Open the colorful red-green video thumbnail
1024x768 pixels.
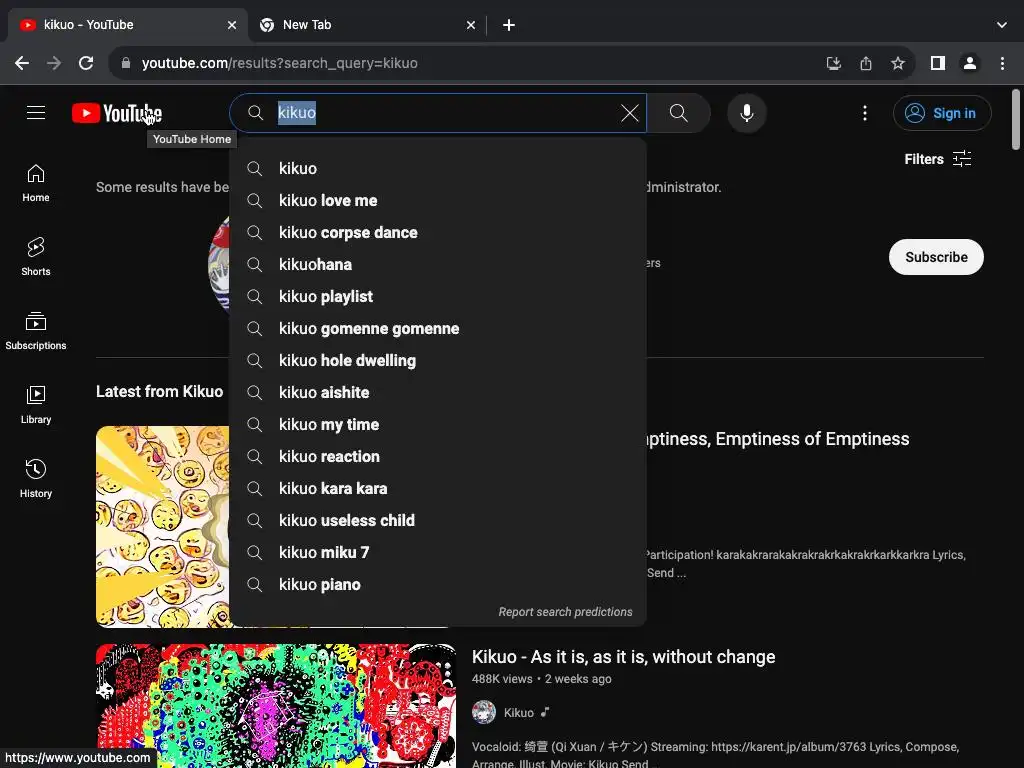pyautogui.click(x=276, y=705)
